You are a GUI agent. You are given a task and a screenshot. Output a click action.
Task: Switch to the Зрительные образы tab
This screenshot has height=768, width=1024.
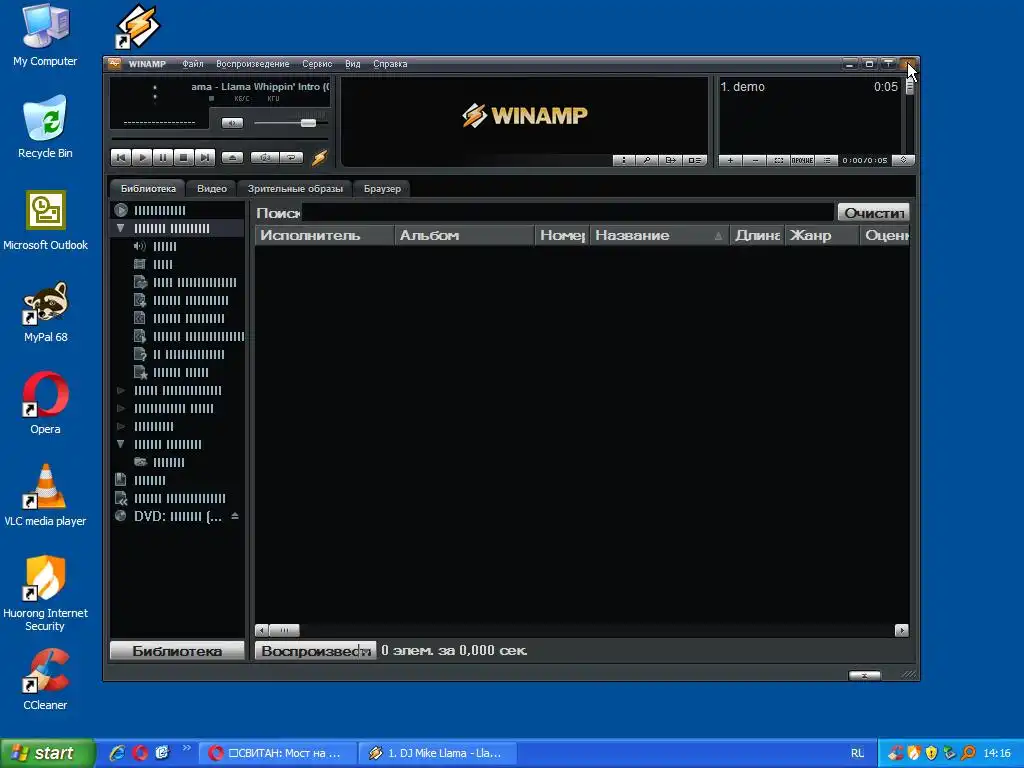click(x=295, y=189)
